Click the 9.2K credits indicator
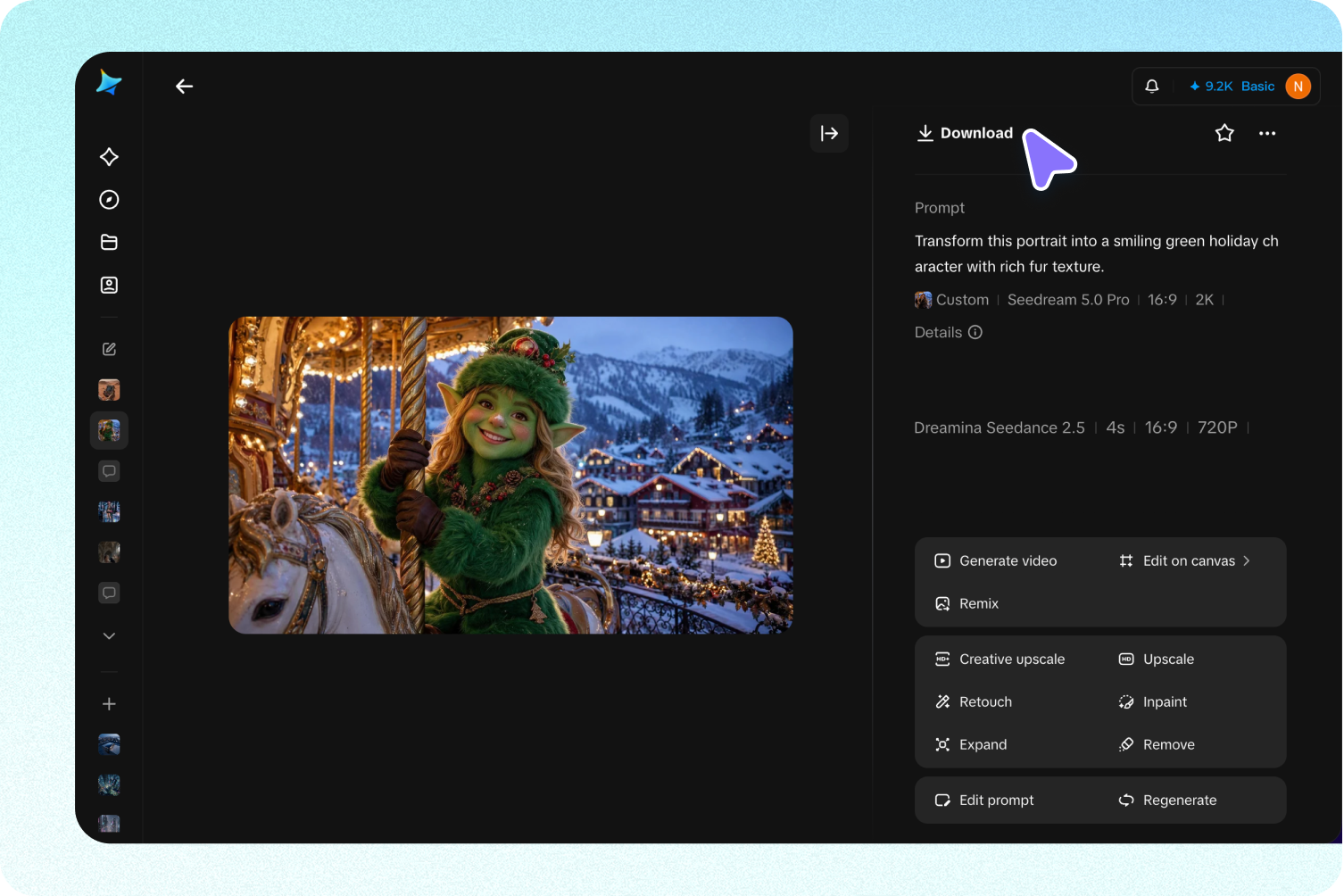This screenshot has width=1344, height=896. pyautogui.click(x=1211, y=87)
